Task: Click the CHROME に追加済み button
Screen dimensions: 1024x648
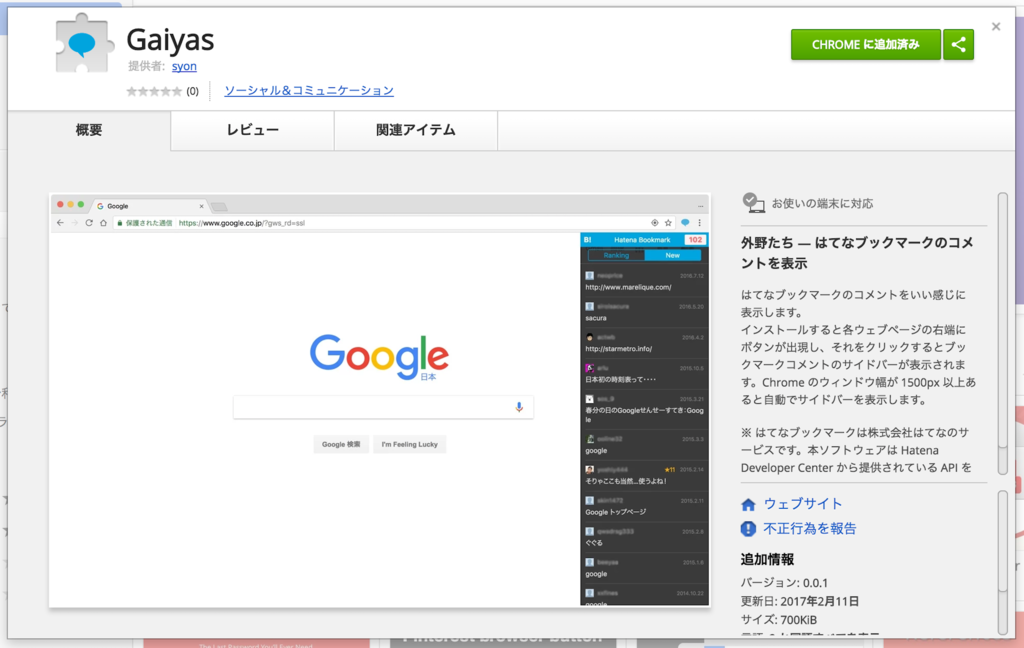Action: click(865, 44)
